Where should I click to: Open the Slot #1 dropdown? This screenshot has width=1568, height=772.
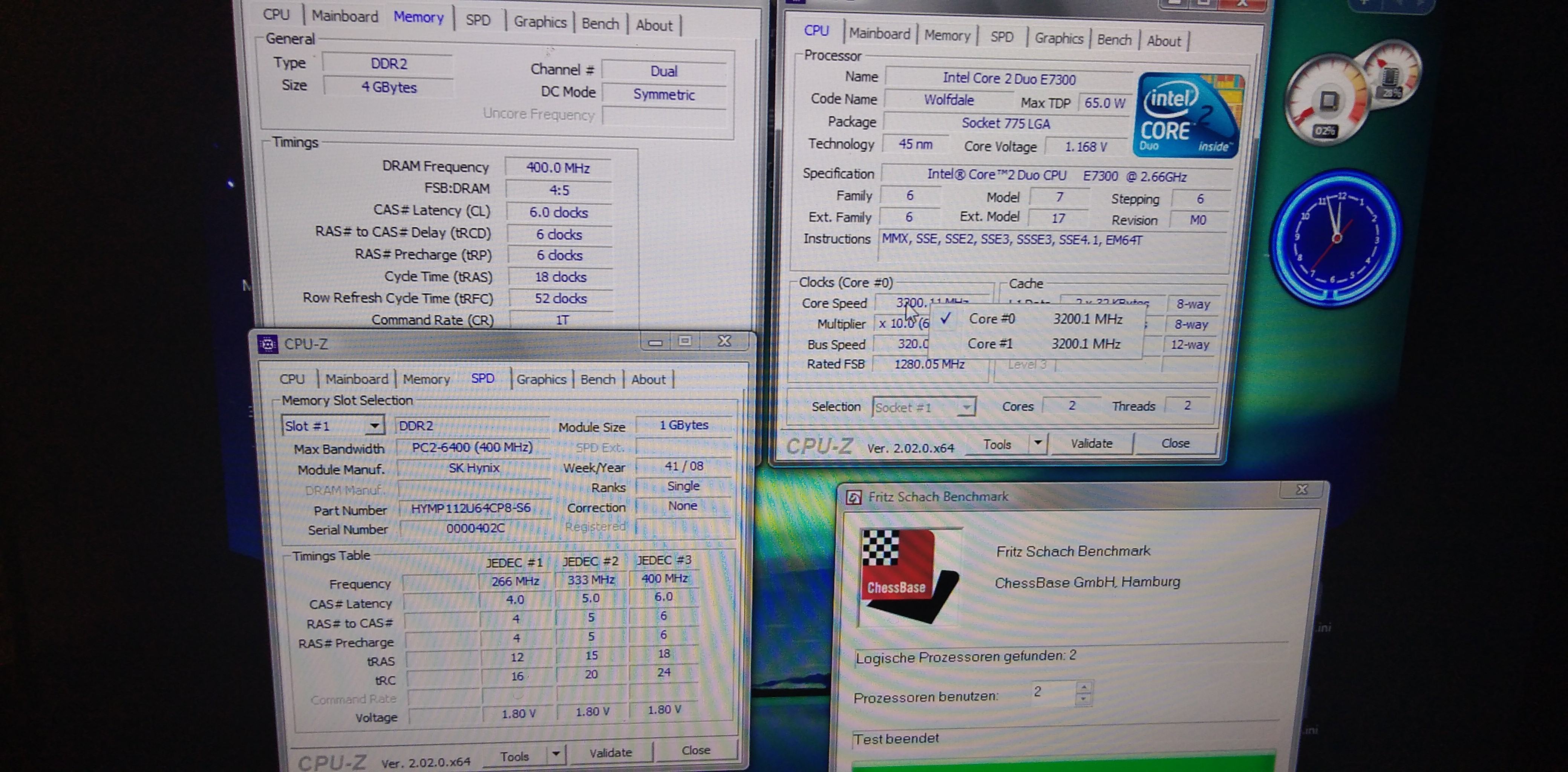(375, 426)
